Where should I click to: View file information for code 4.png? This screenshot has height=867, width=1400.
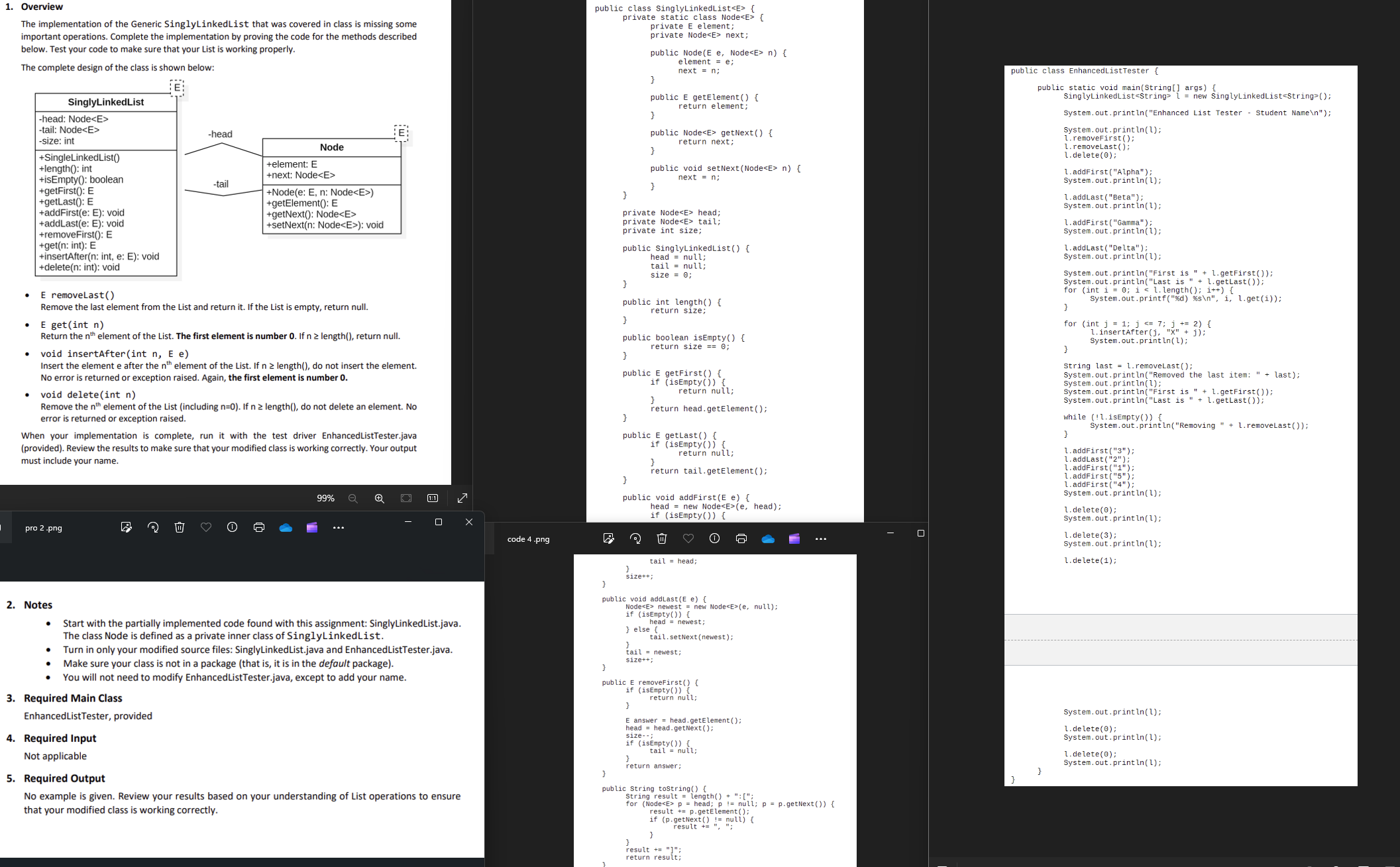pyautogui.click(x=714, y=538)
